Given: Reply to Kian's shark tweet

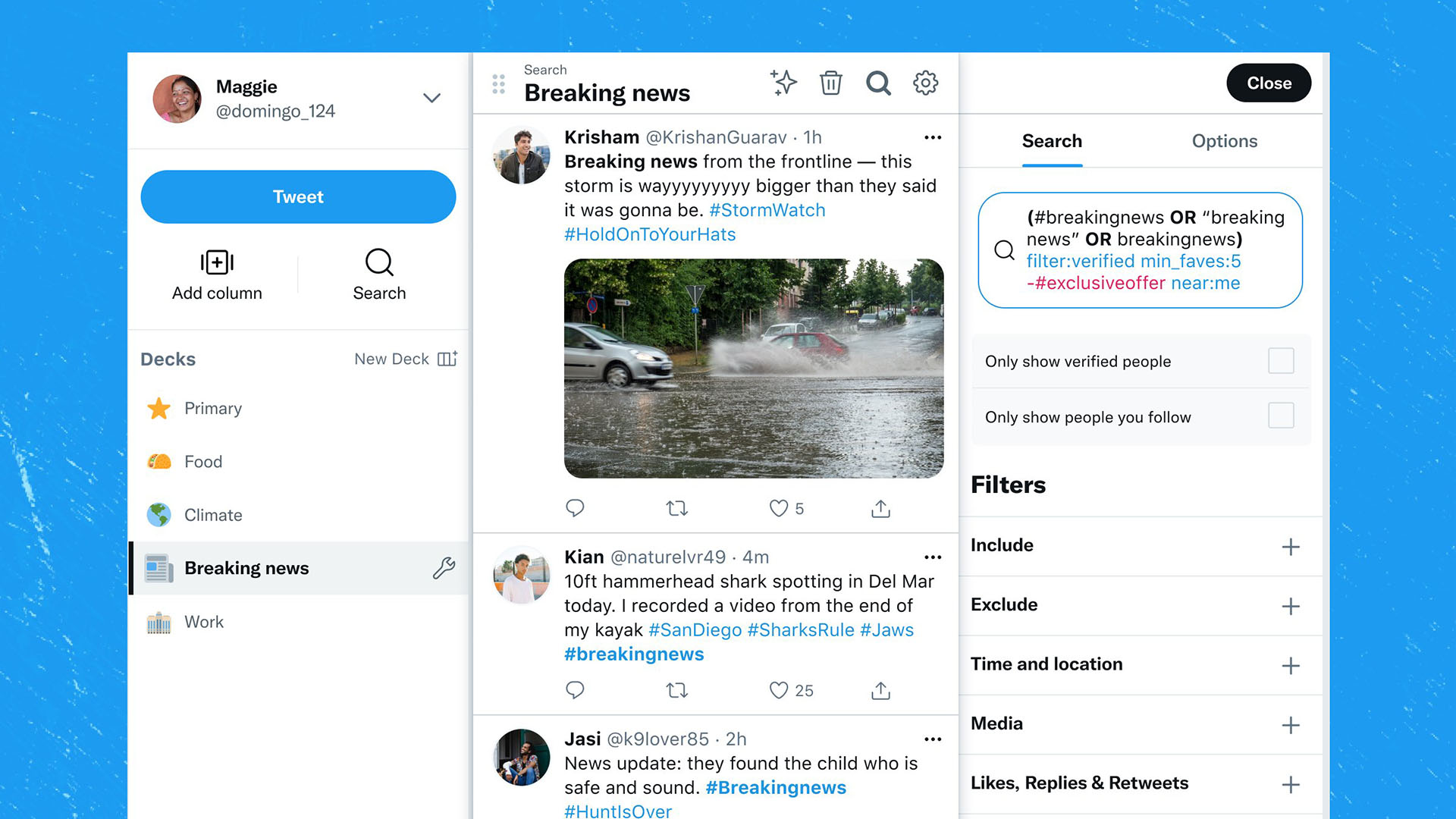Looking at the screenshot, I should pyautogui.click(x=575, y=690).
